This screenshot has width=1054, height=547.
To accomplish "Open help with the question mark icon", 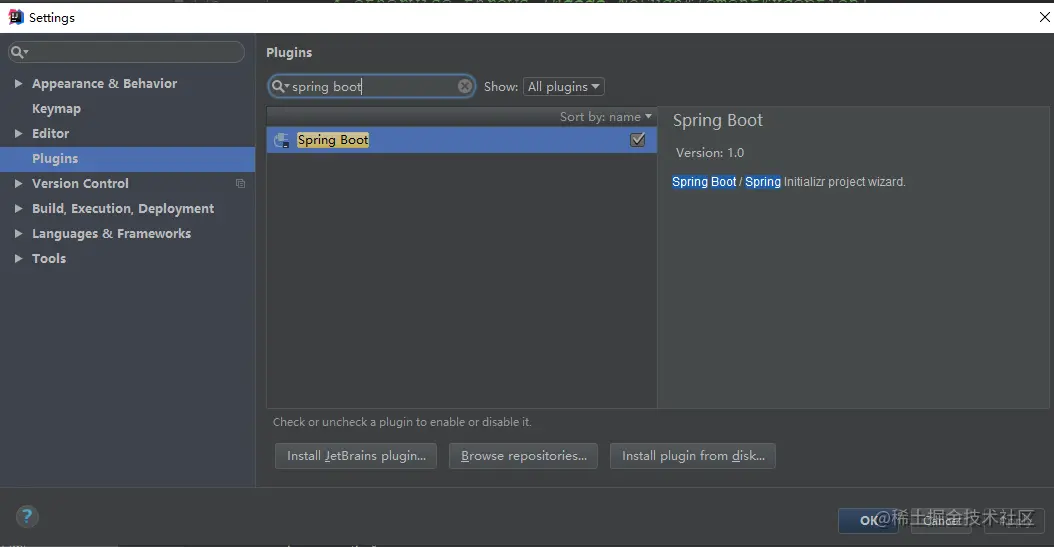I will pos(27,517).
